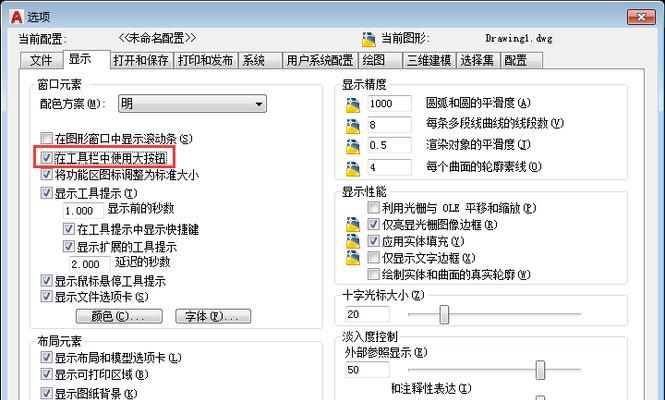Viewport: 665px width, 400px height.
Task: Go to the 打印和发布 tab
Action: 206,60
